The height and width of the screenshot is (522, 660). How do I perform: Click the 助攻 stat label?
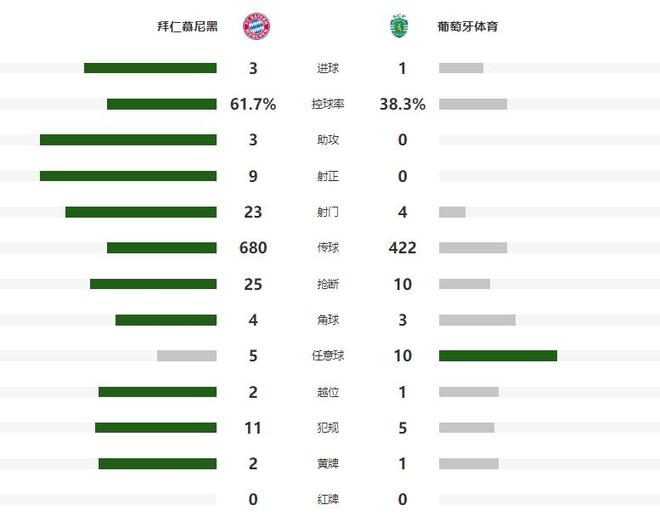(x=327, y=140)
